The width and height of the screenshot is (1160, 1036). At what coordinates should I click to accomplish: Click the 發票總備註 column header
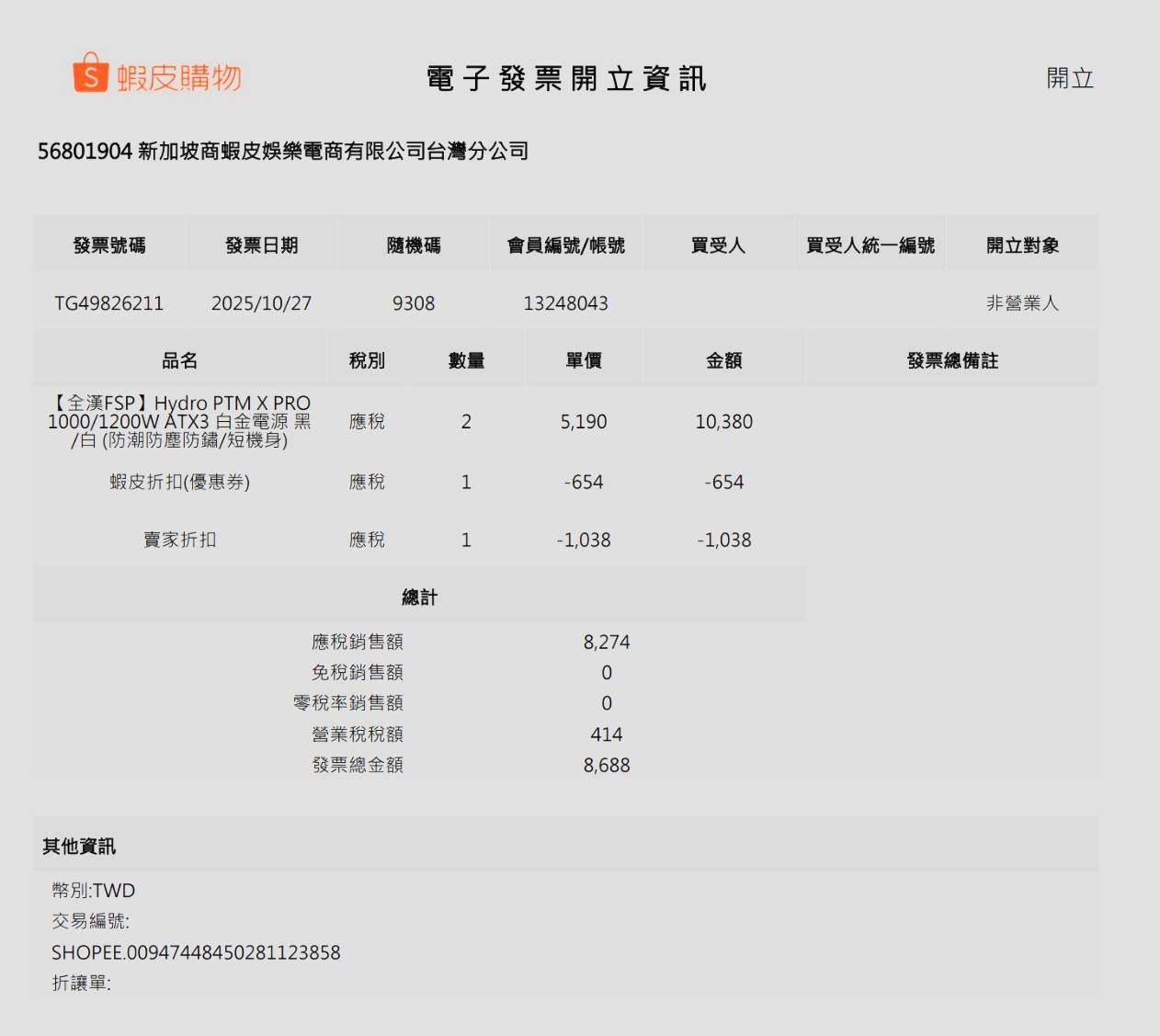[952, 360]
